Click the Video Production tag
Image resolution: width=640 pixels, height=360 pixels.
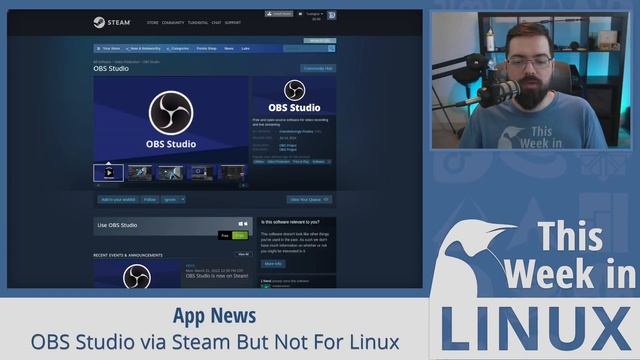tap(278, 162)
